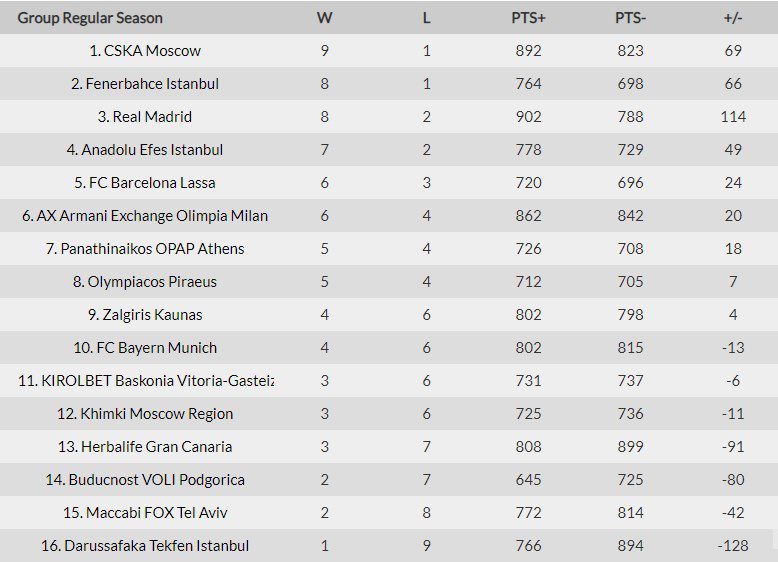Click the PTS+ column header
Image resolution: width=778 pixels, height=562 pixels.
point(528,18)
